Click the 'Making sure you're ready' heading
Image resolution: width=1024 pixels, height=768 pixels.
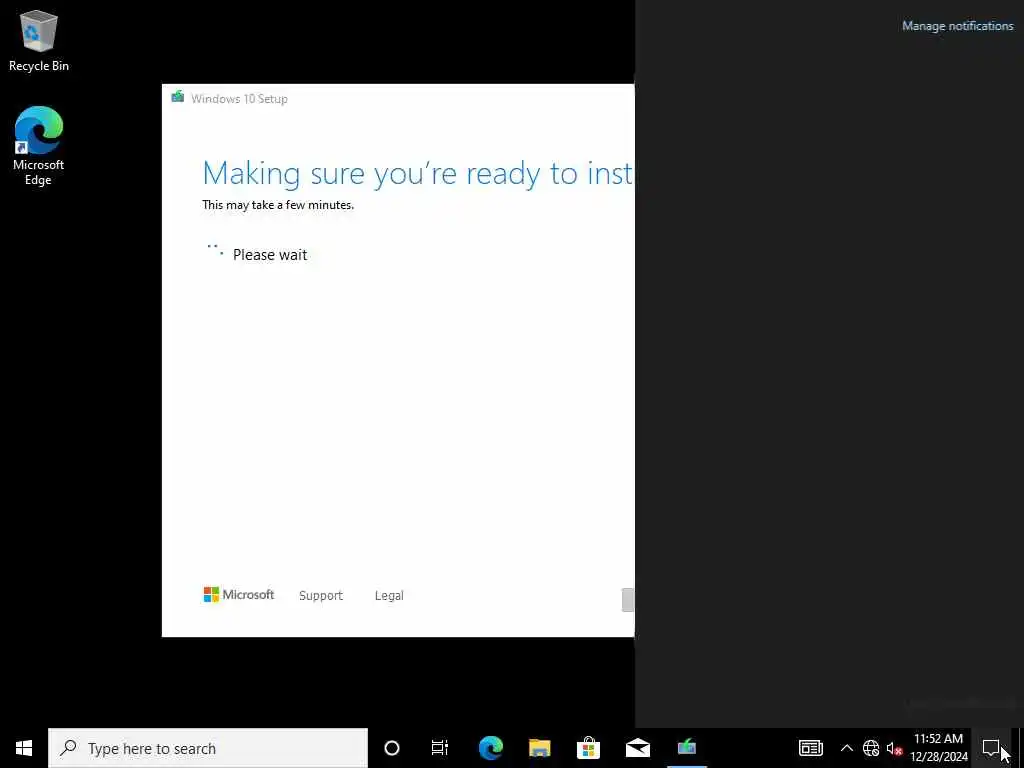pyautogui.click(x=418, y=174)
